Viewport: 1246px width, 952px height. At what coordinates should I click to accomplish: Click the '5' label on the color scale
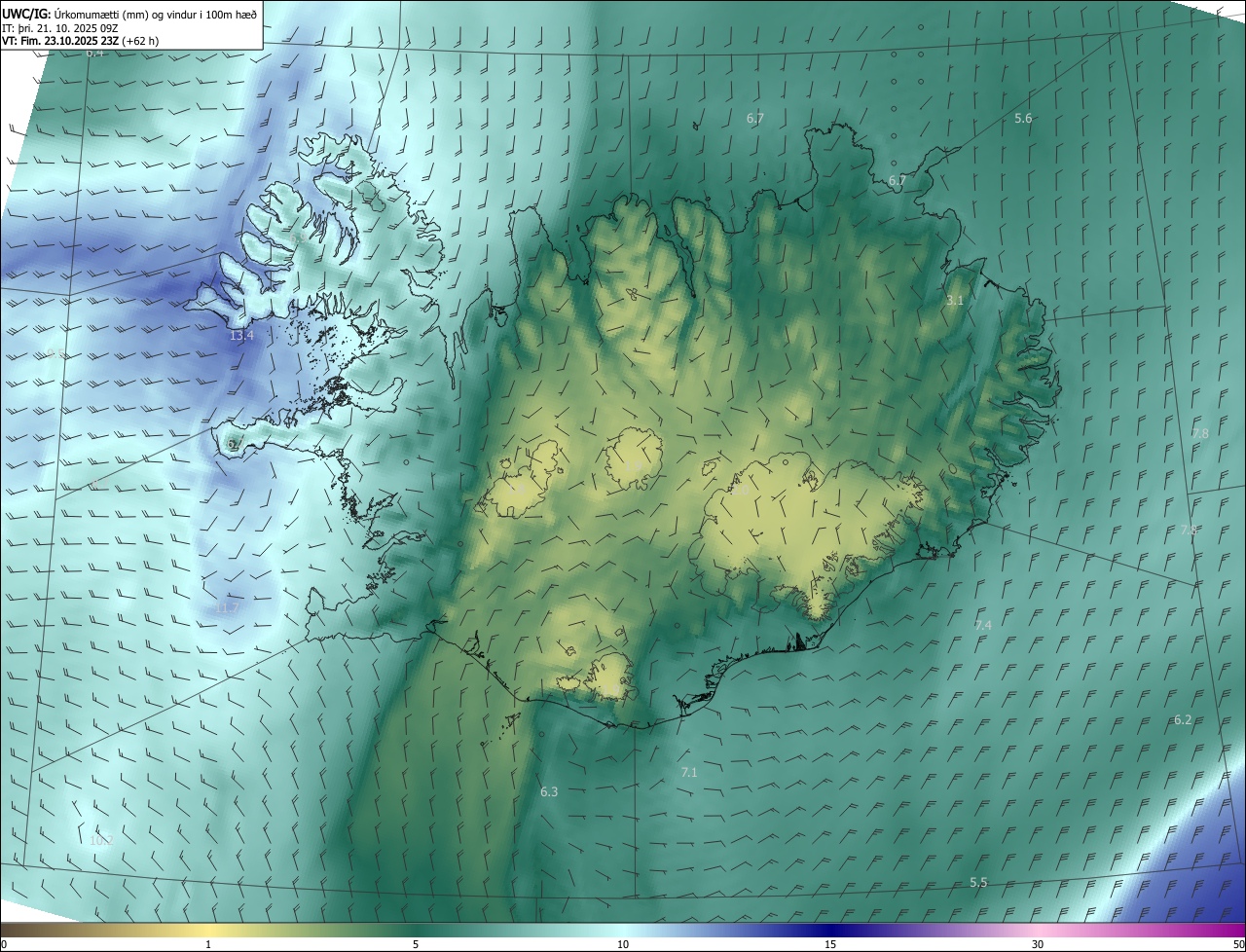pyautogui.click(x=416, y=944)
